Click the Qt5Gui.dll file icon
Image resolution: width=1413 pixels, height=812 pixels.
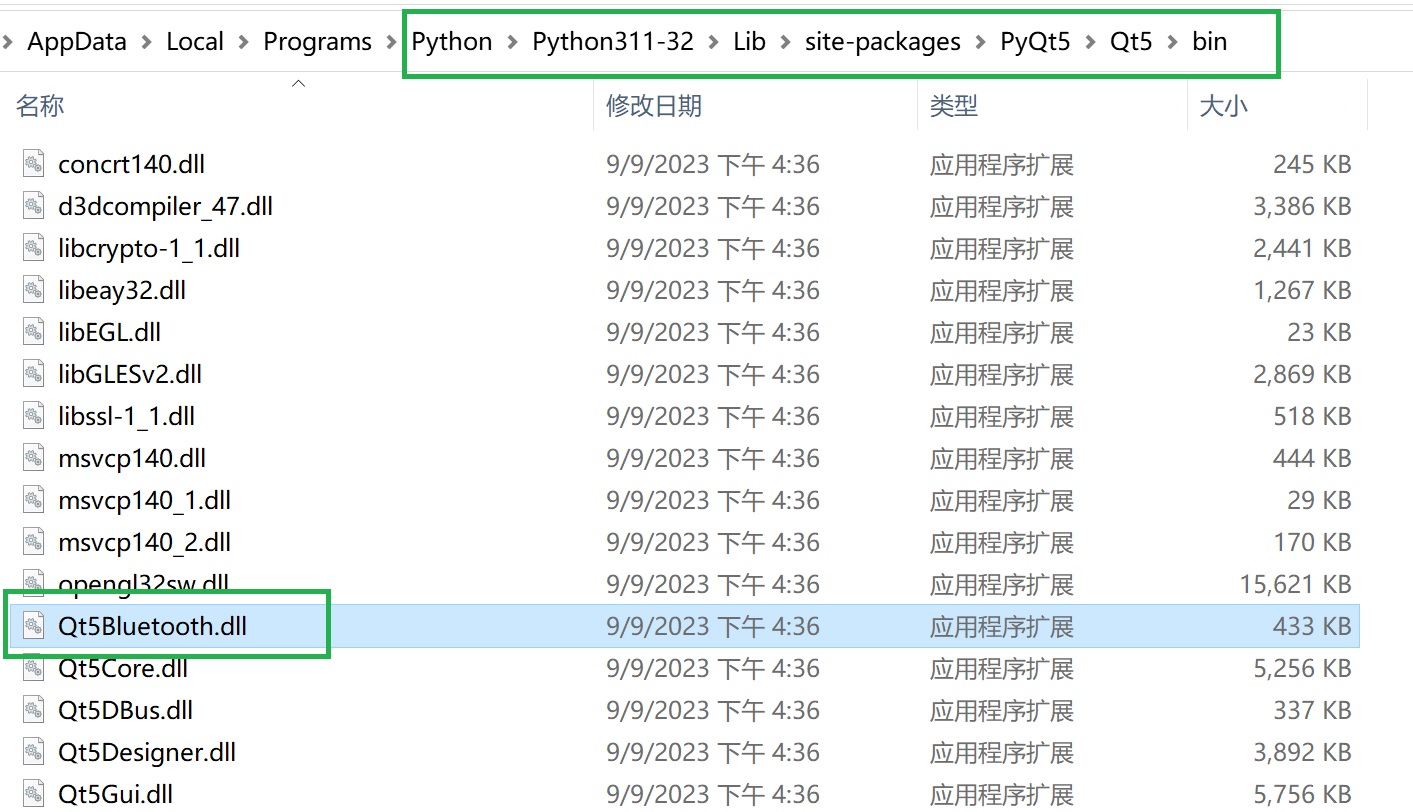coord(34,794)
